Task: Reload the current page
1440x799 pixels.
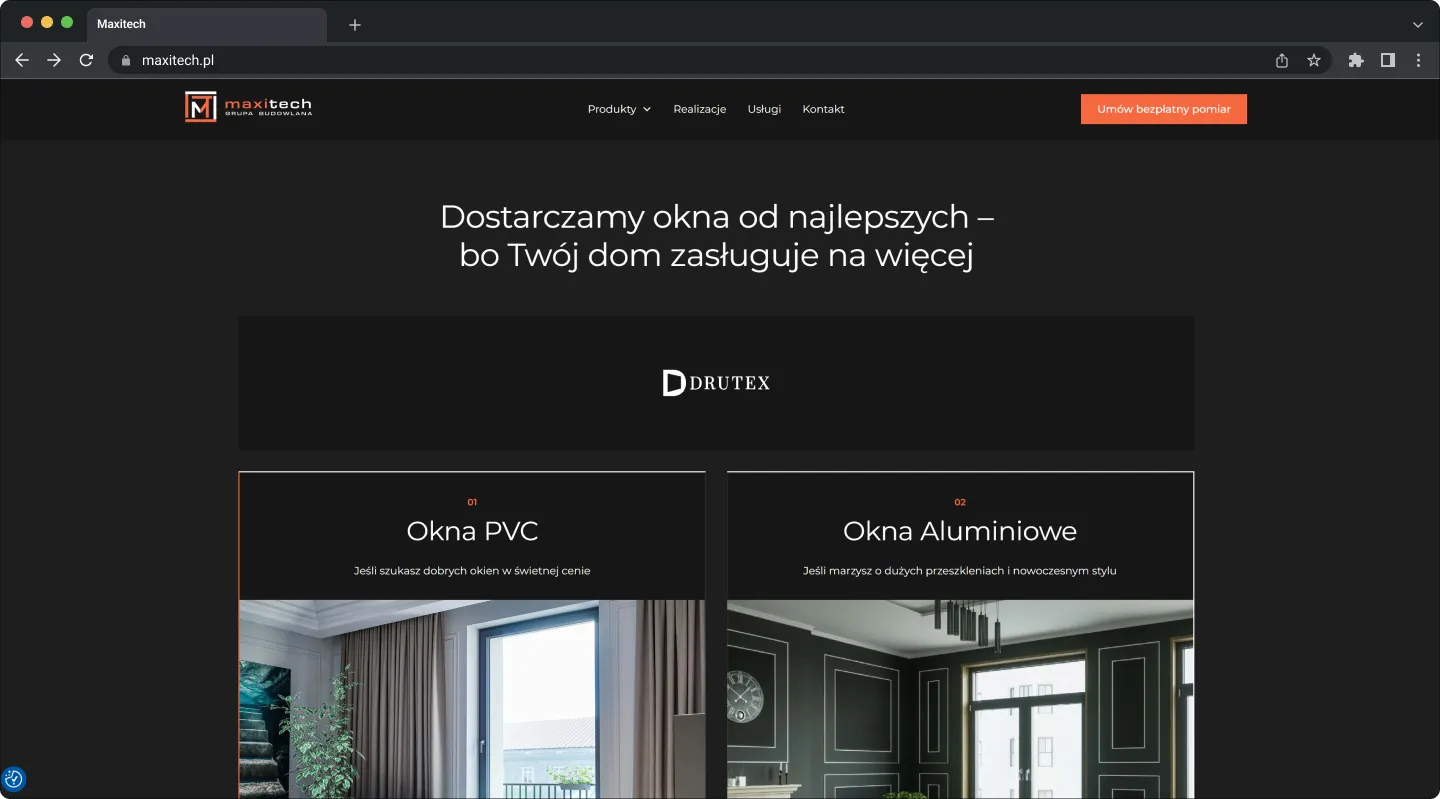Action: (86, 60)
